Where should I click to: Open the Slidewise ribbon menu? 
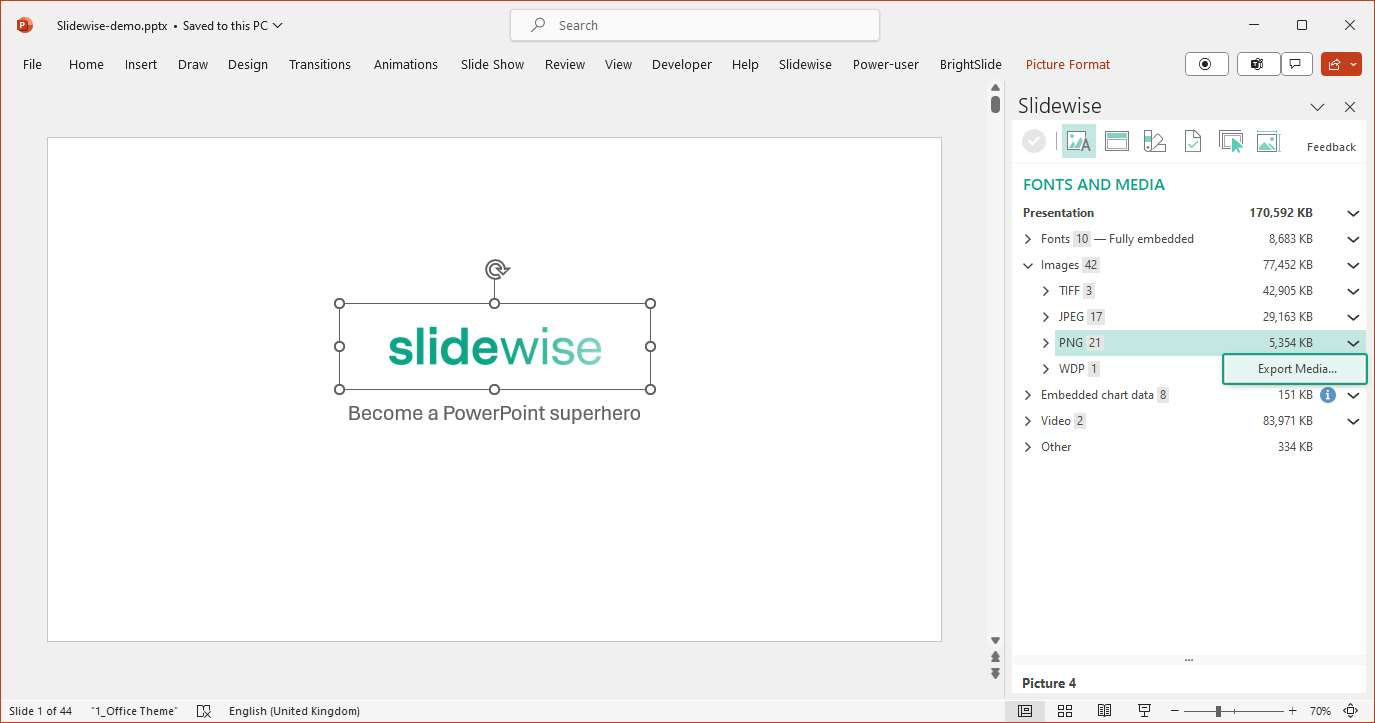coord(805,64)
